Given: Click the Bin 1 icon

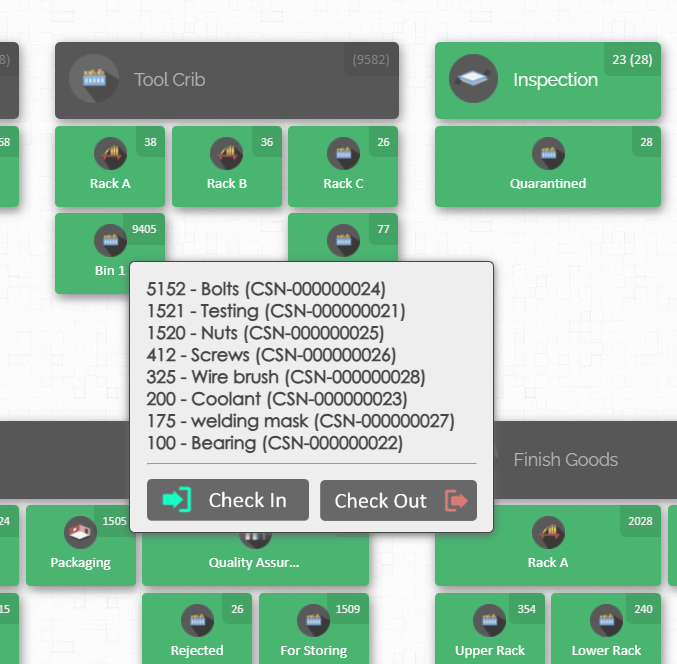Looking at the screenshot, I should 111,240.
